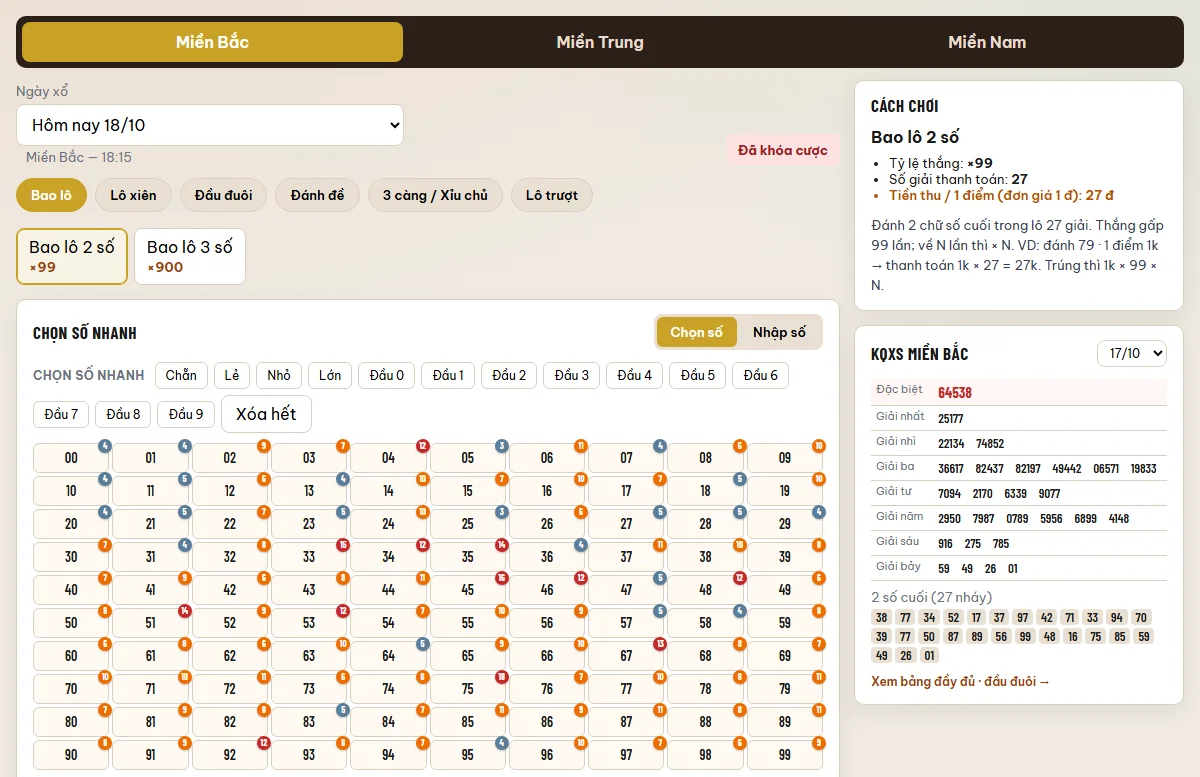Toggle number 27 in the betting grid

click(x=627, y=524)
